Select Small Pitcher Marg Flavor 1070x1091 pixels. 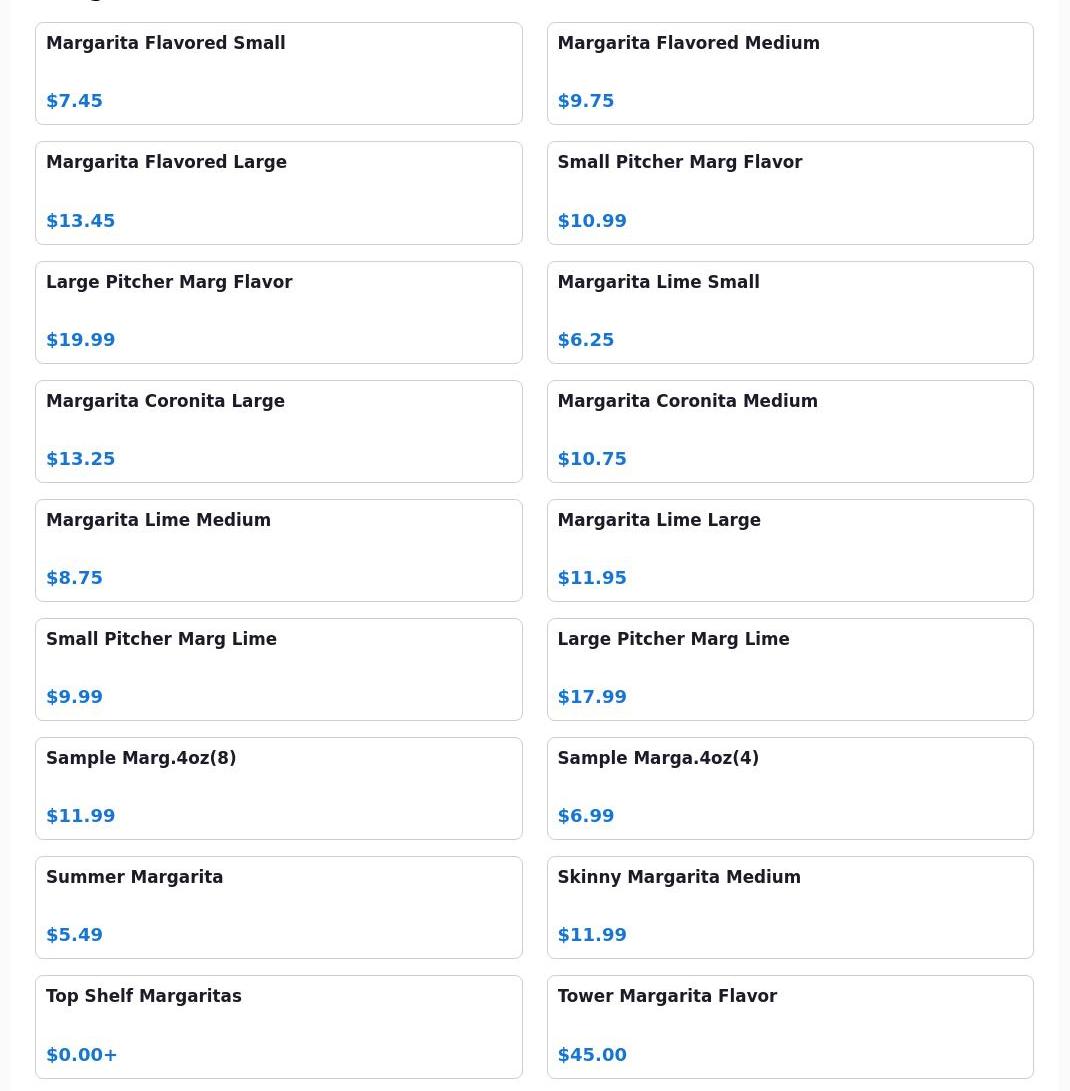[790, 193]
